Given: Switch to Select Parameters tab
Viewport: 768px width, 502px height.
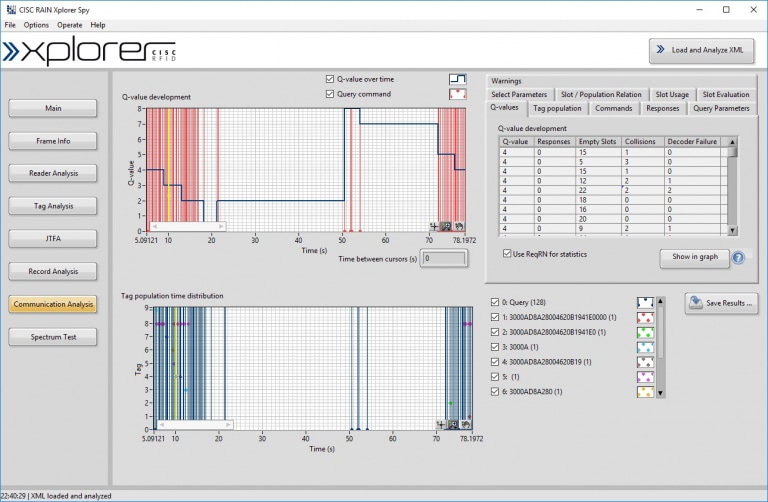Looking at the screenshot, I should point(519,95).
